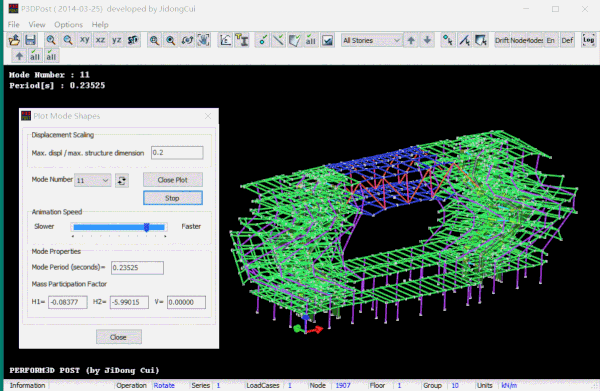Click the Save floppy disk icon
This screenshot has width=600, height=391.
click(31, 40)
